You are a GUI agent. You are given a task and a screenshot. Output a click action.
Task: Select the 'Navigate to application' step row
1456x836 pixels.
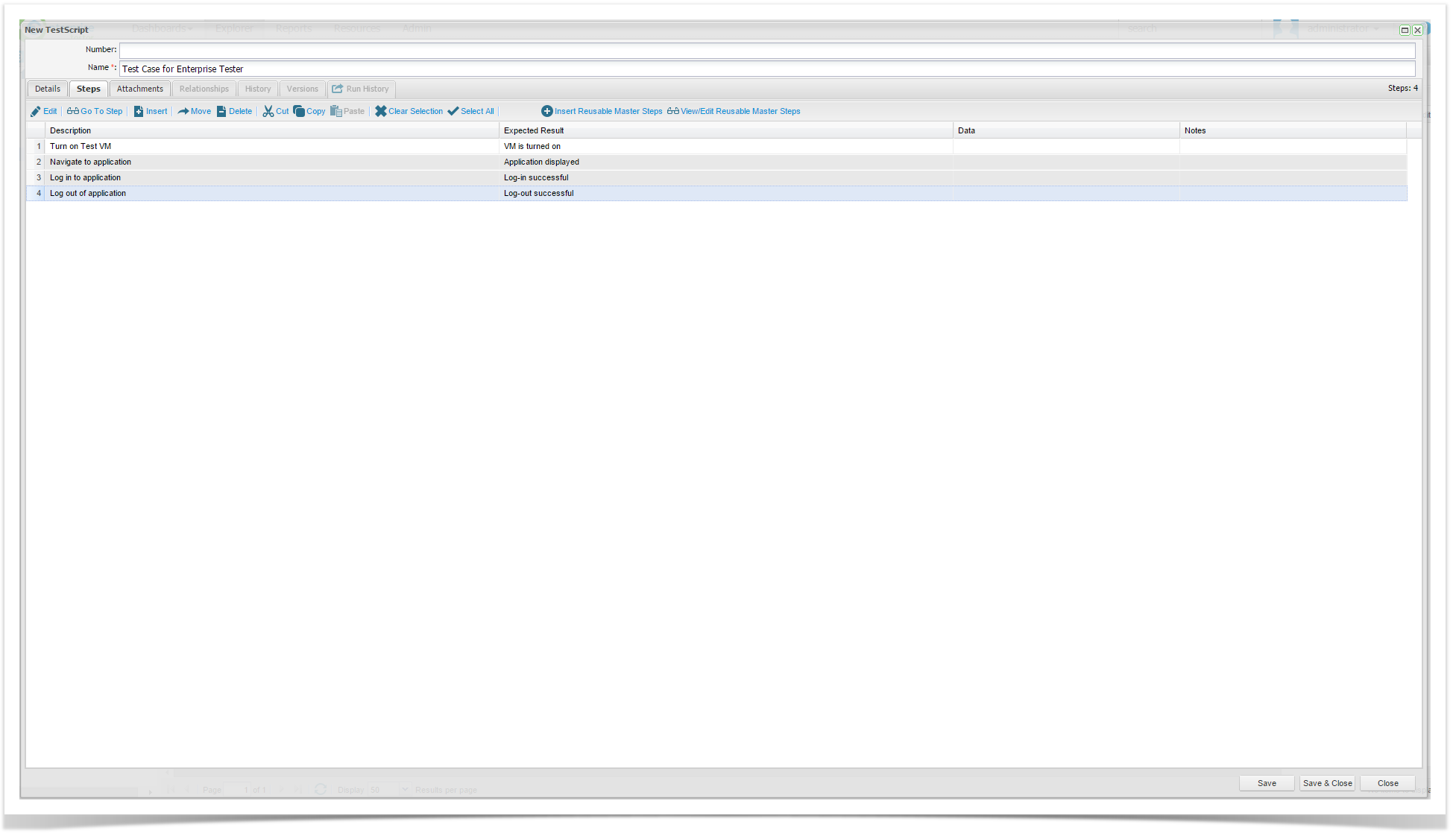coord(90,162)
